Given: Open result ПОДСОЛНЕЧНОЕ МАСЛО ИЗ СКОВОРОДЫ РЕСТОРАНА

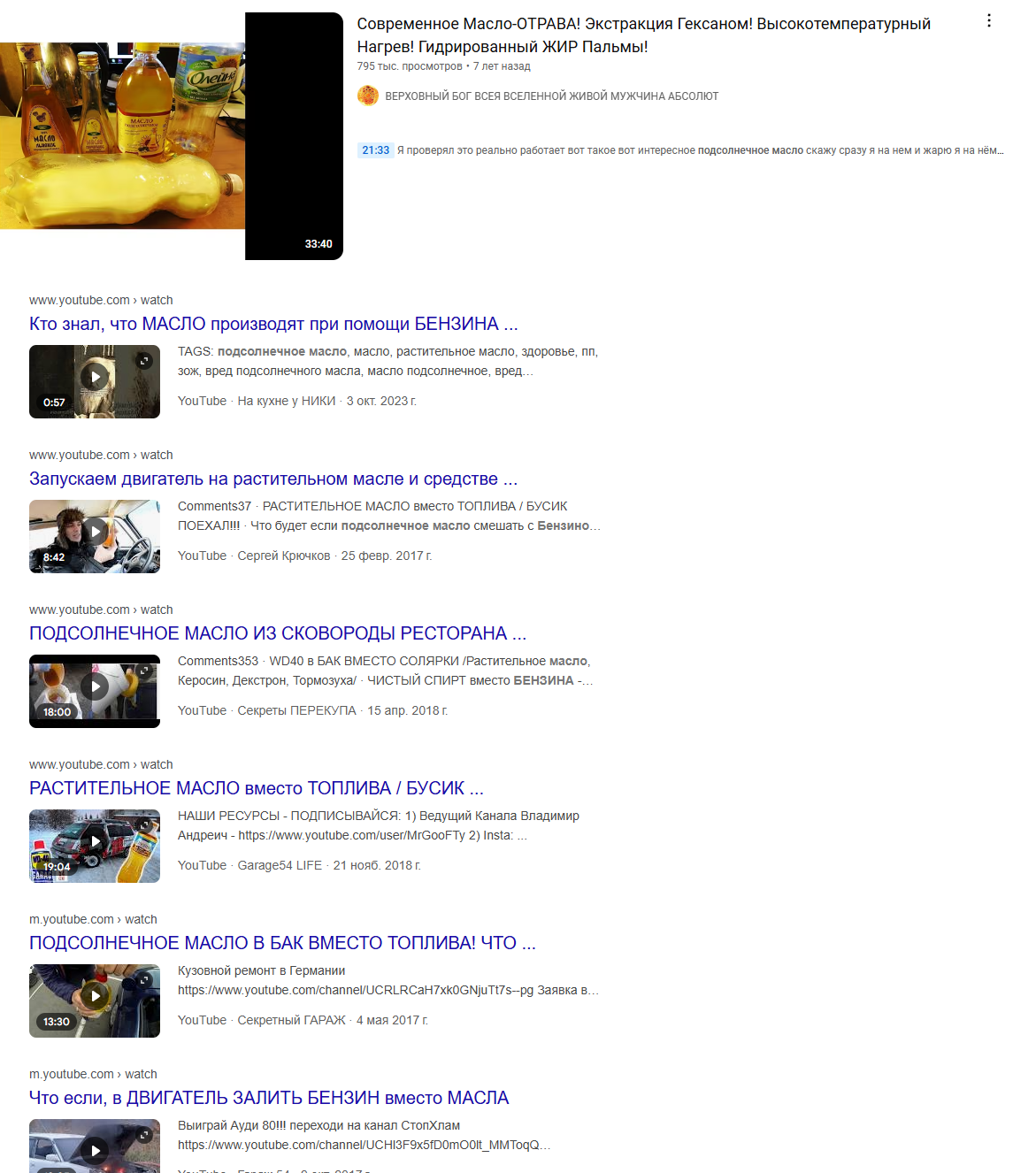Looking at the screenshot, I should [278, 633].
